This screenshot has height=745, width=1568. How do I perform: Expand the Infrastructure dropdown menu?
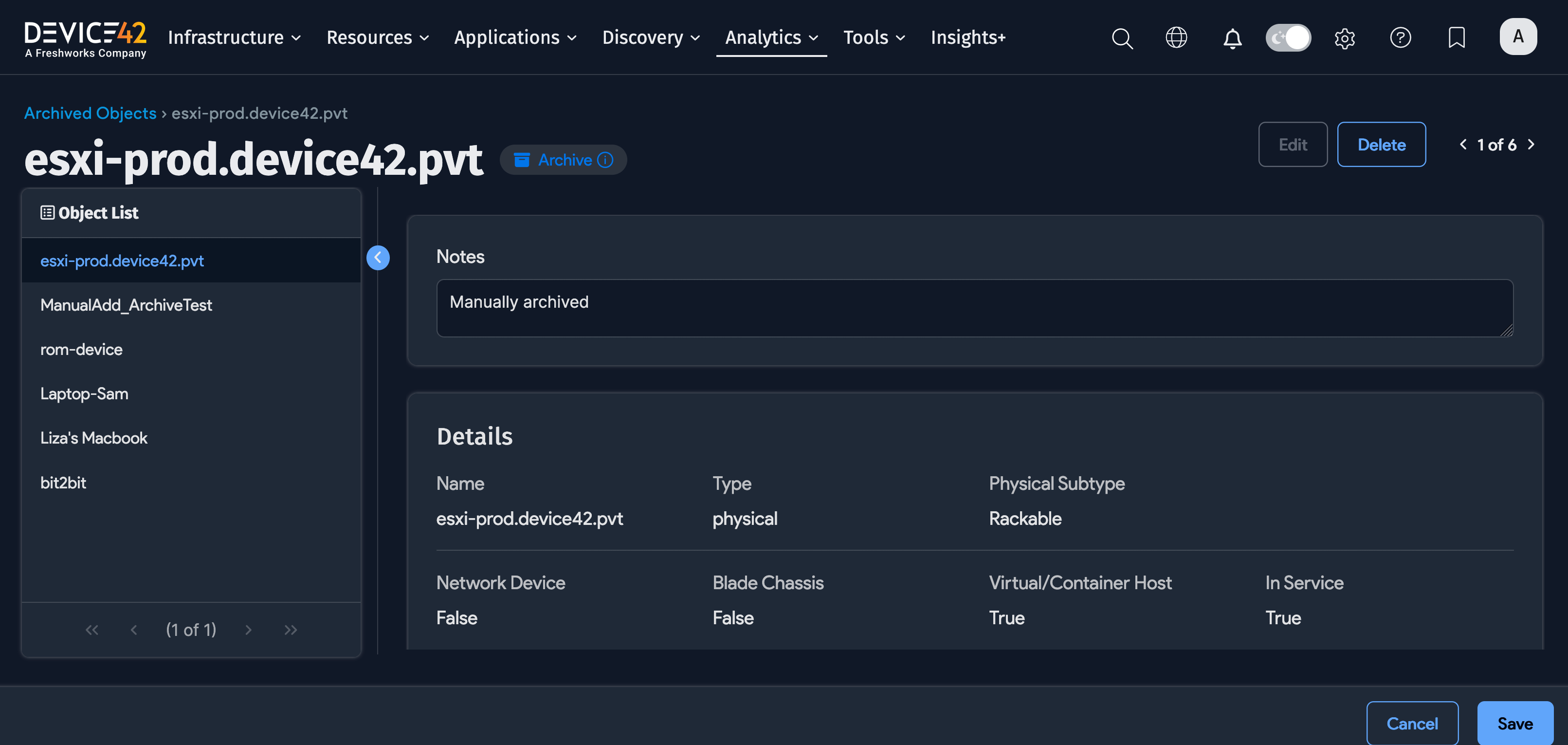click(235, 38)
